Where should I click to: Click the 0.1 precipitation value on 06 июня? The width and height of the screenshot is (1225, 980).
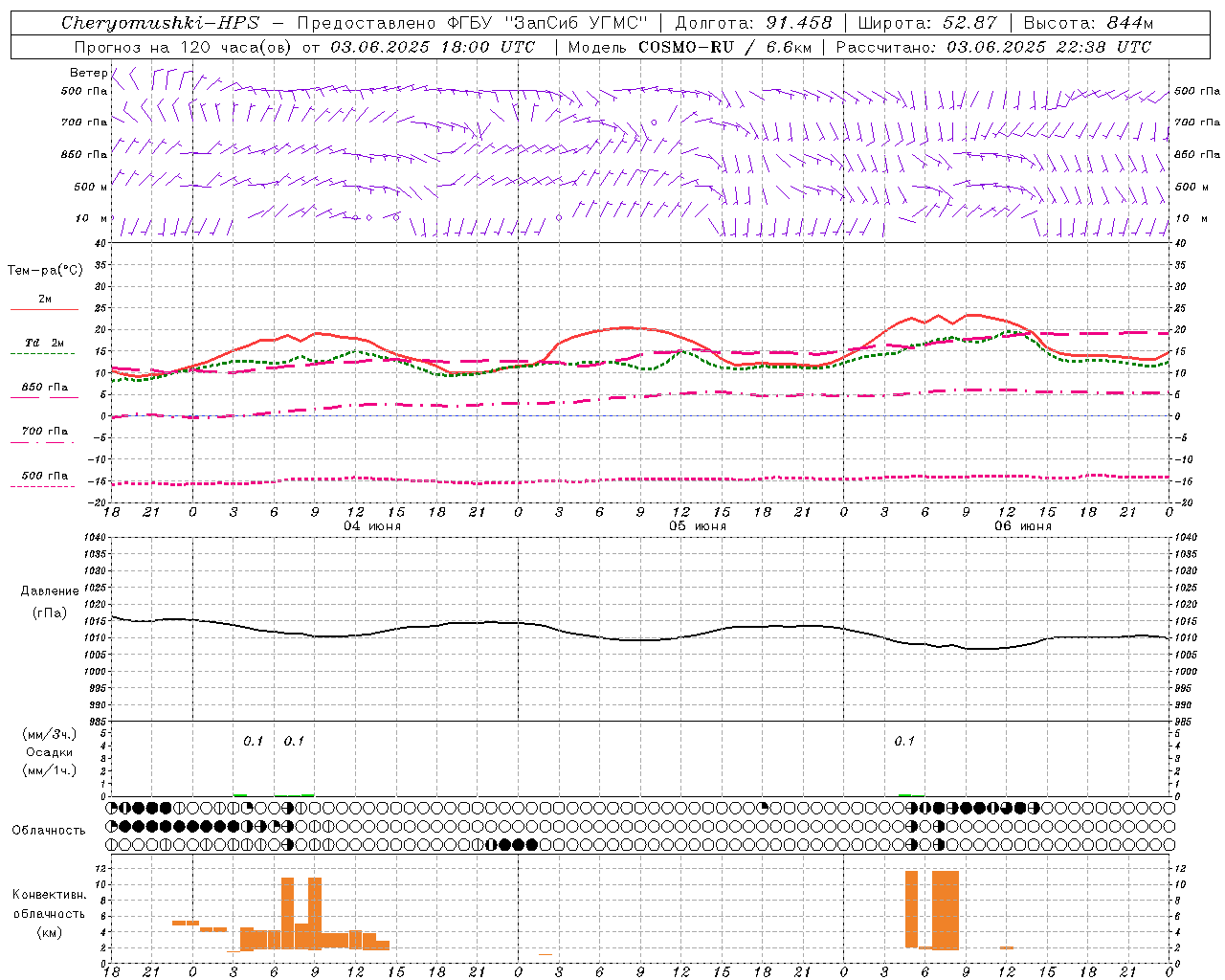pyautogui.click(x=904, y=741)
